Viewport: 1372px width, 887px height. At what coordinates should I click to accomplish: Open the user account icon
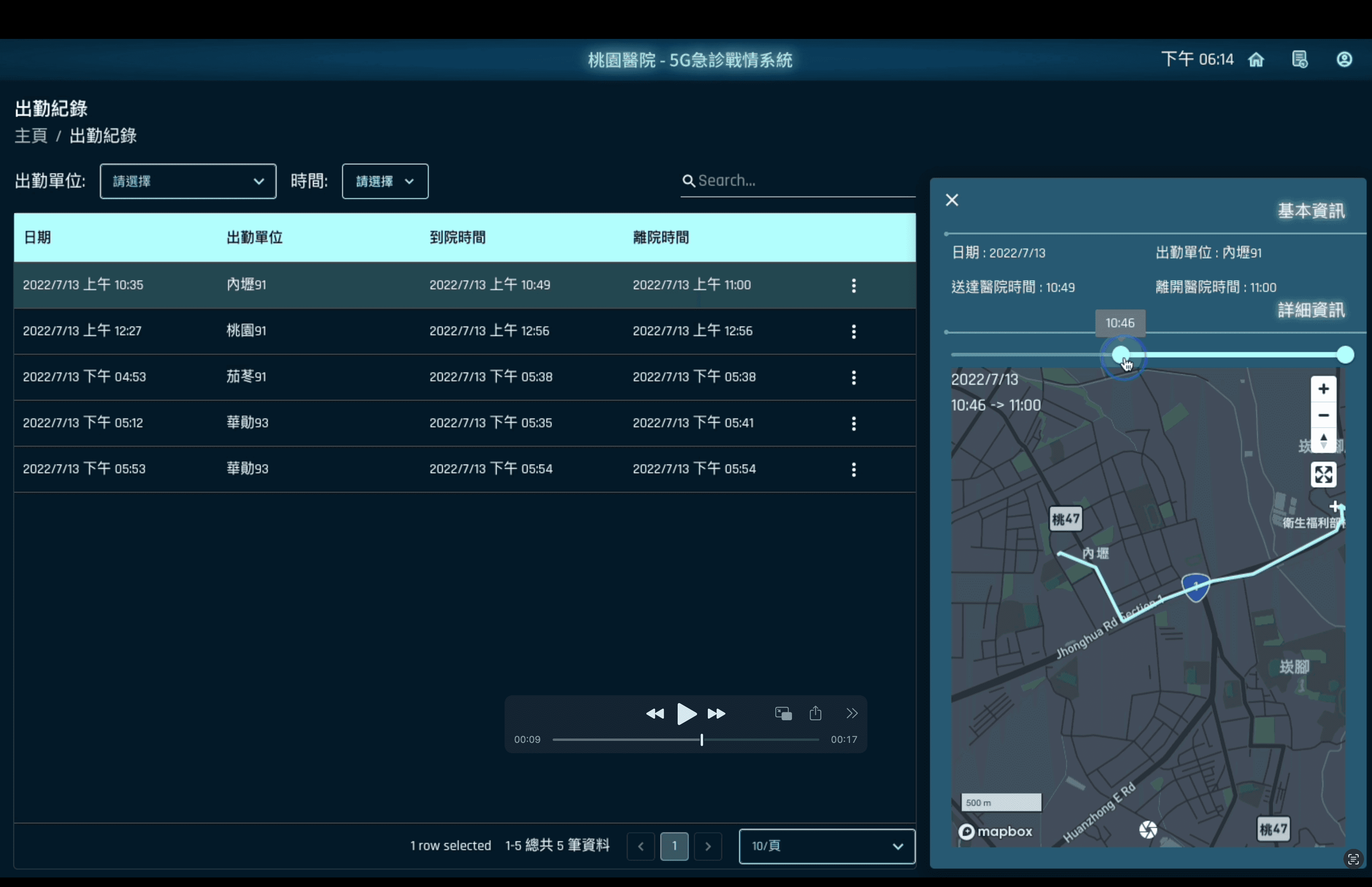pyautogui.click(x=1344, y=59)
